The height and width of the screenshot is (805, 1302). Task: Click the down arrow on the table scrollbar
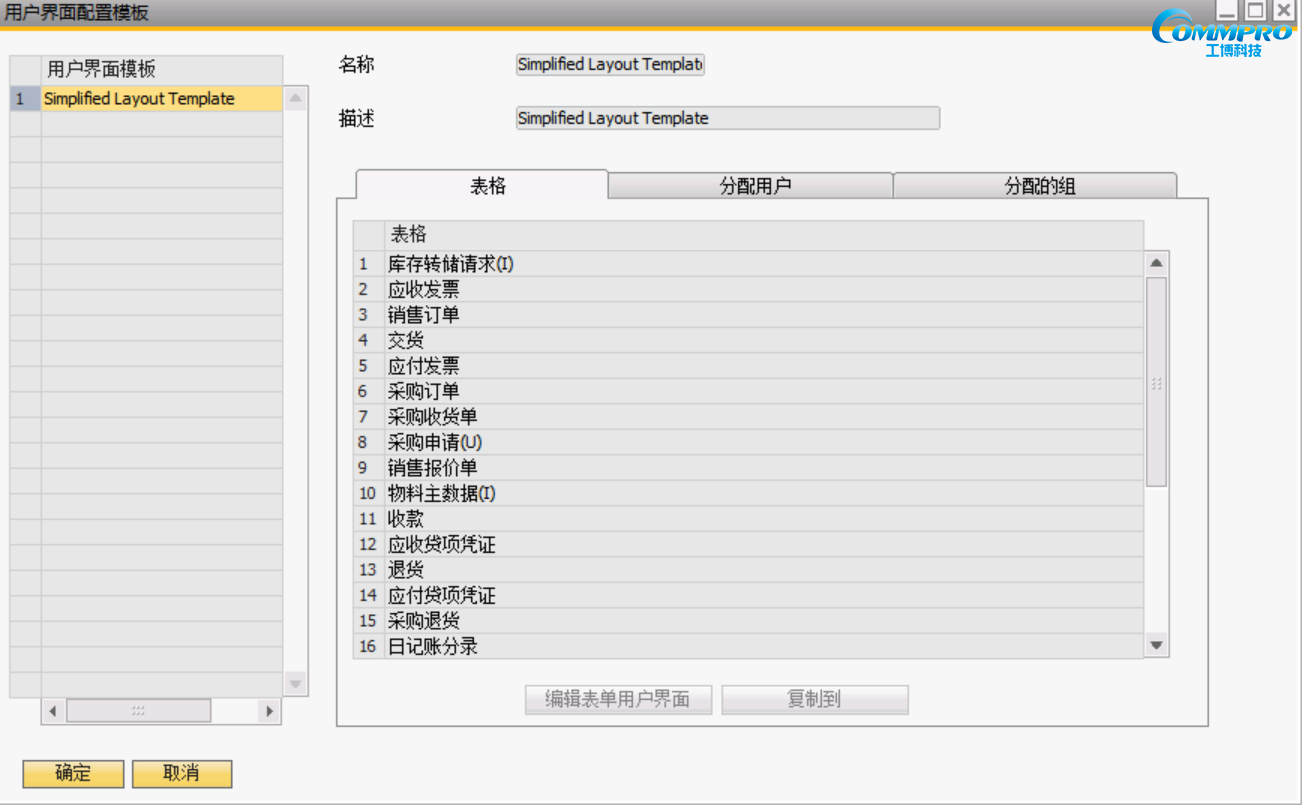pos(1155,646)
